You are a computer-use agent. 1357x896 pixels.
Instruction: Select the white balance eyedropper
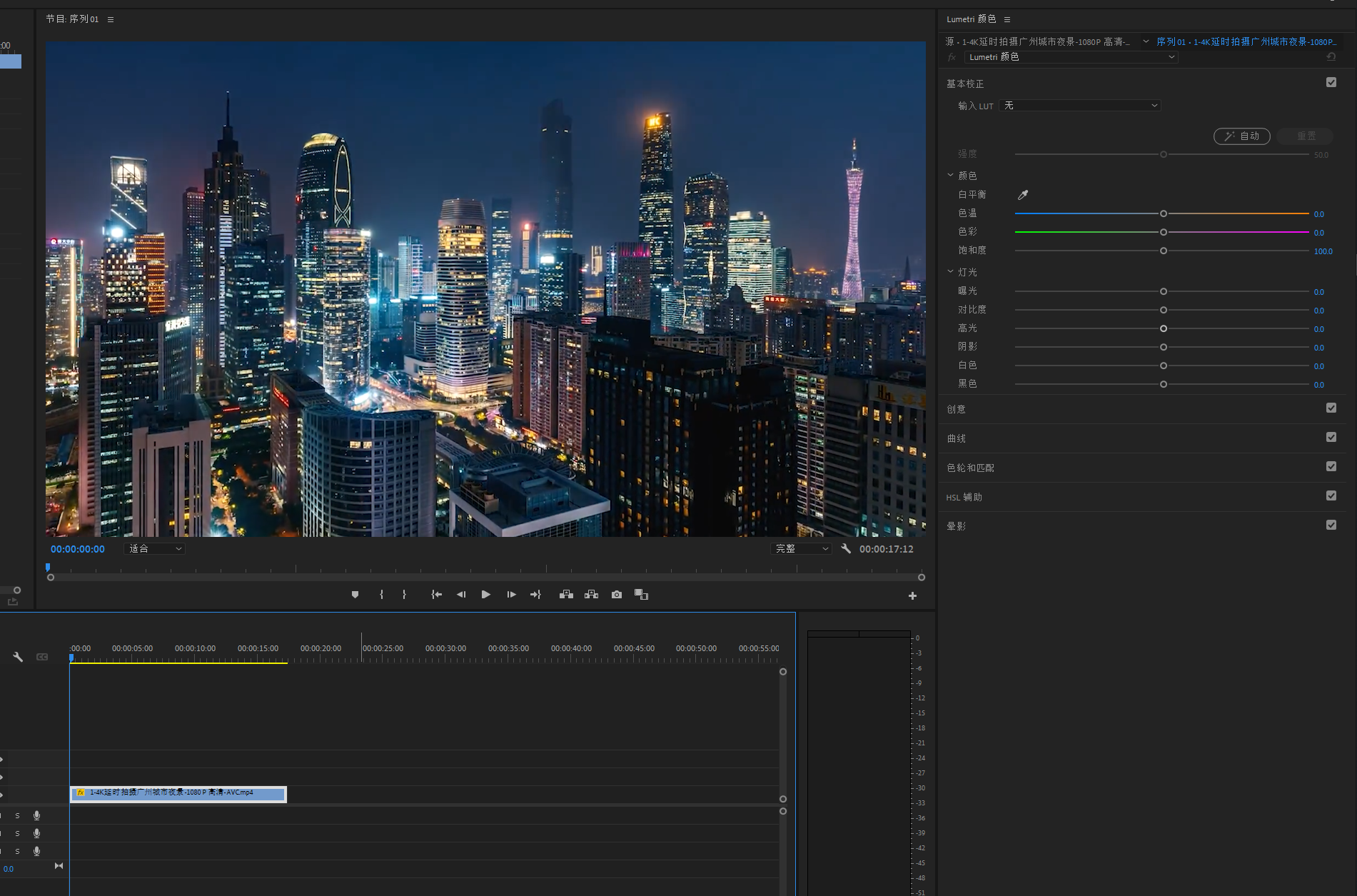pyautogui.click(x=1023, y=195)
